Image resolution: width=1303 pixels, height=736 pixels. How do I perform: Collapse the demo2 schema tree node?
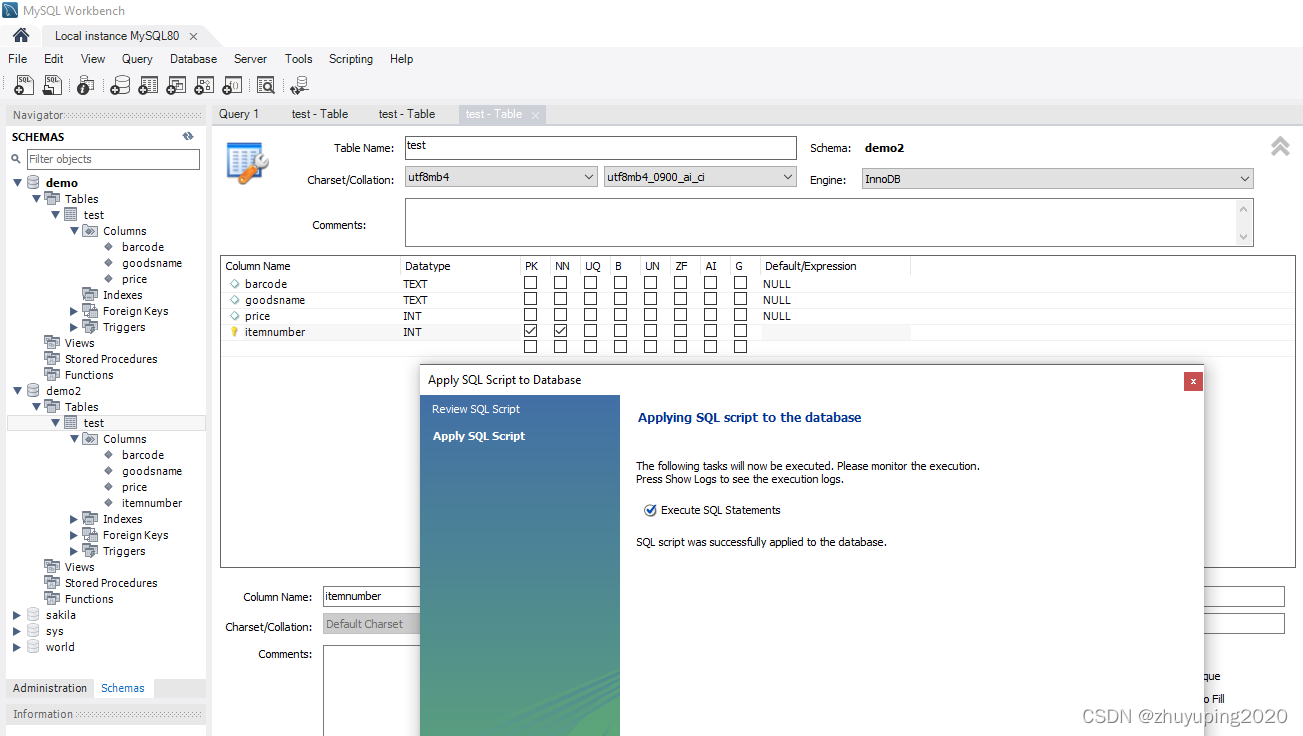pos(17,391)
